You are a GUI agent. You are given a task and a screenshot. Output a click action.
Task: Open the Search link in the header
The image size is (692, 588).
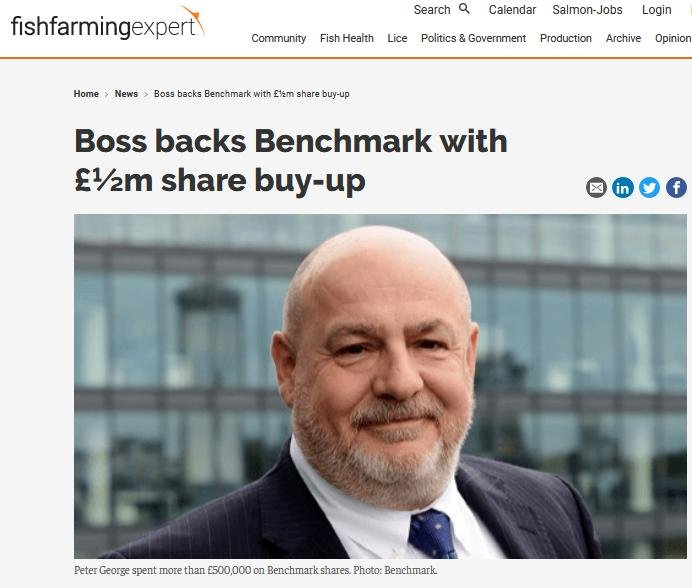pos(432,10)
